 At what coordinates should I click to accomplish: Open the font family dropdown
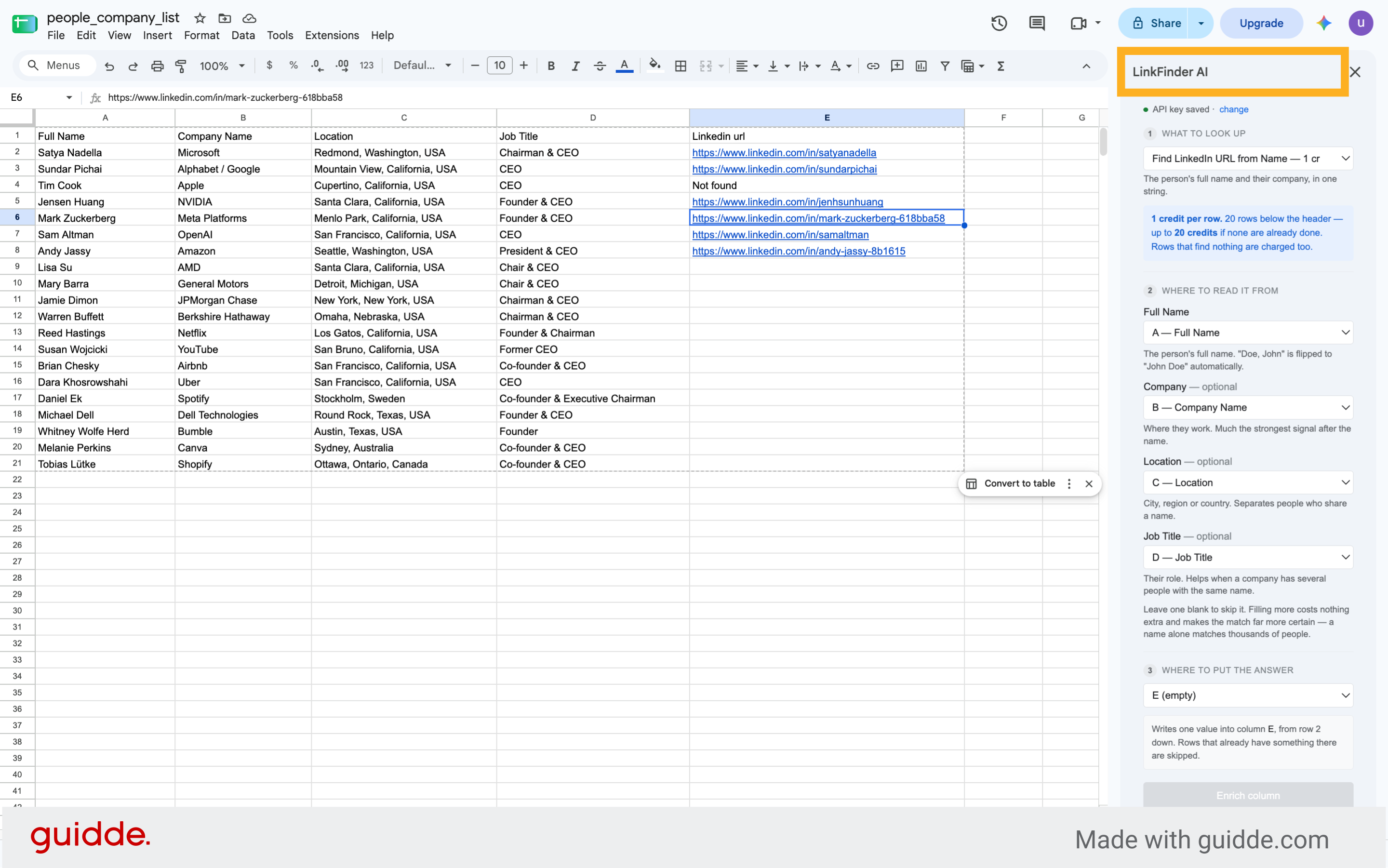coord(422,66)
